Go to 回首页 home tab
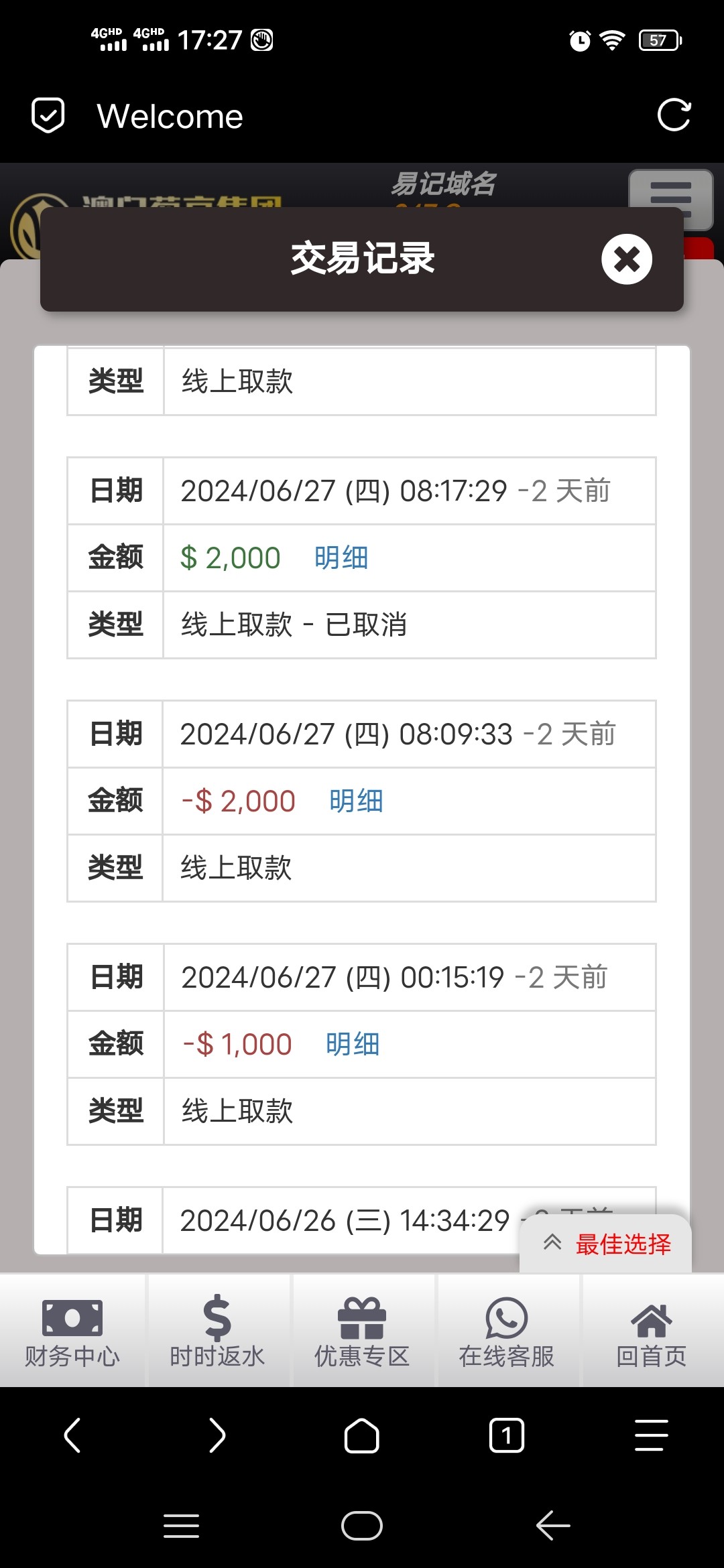Screen dimensions: 724x1568 pyautogui.click(x=652, y=1330)
